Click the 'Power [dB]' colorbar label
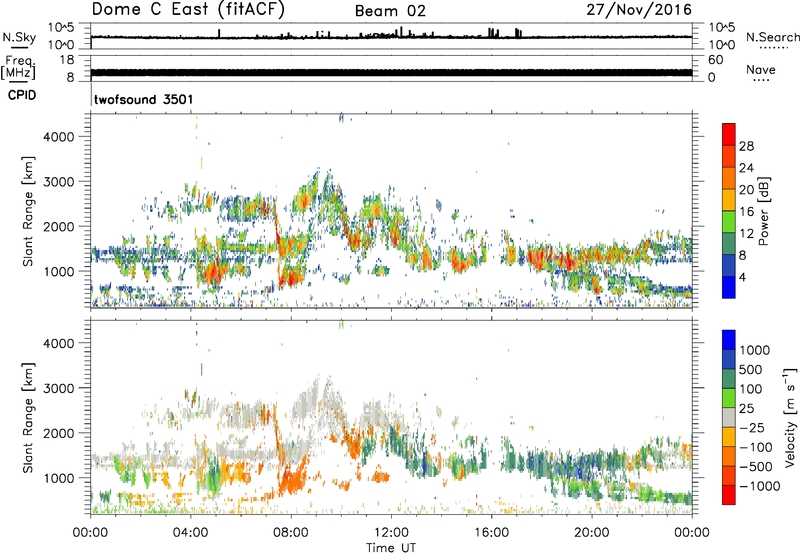Image resolution: width=800 pixels, height=554 pixels. [763, 211]
